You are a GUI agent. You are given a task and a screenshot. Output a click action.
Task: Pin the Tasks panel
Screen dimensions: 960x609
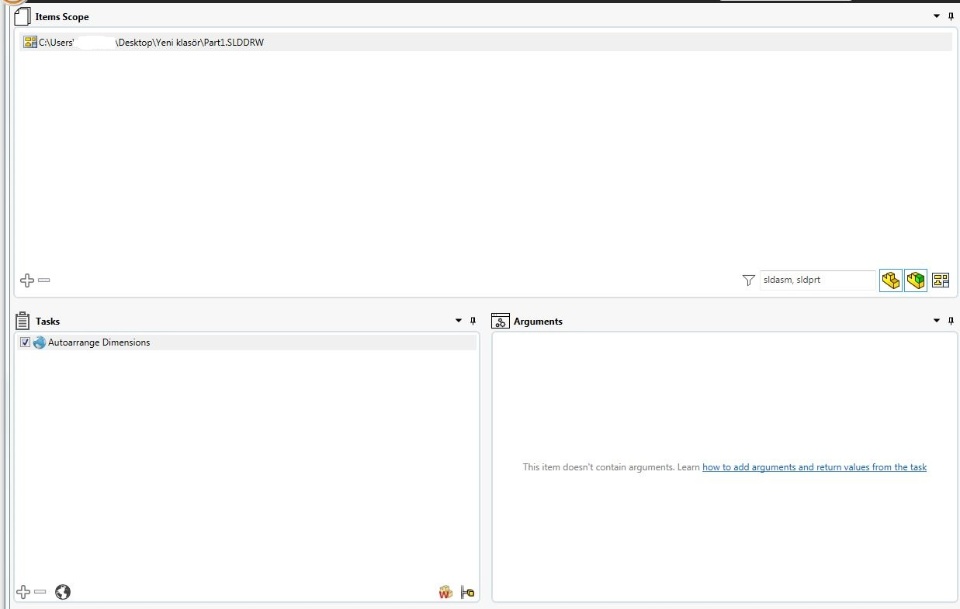click(x=473, y=320)
